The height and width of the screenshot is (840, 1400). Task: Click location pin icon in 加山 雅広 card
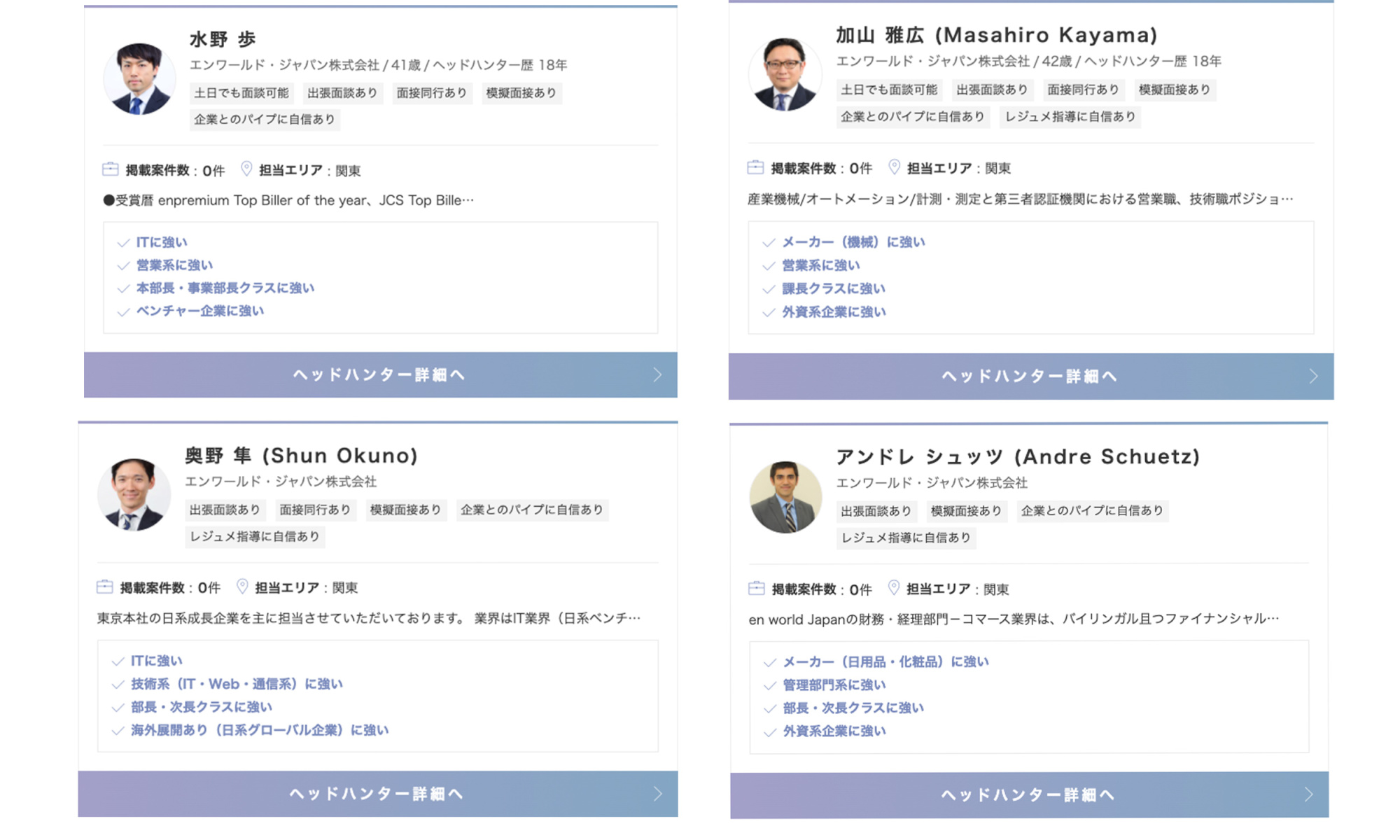(x=894, y=167)
